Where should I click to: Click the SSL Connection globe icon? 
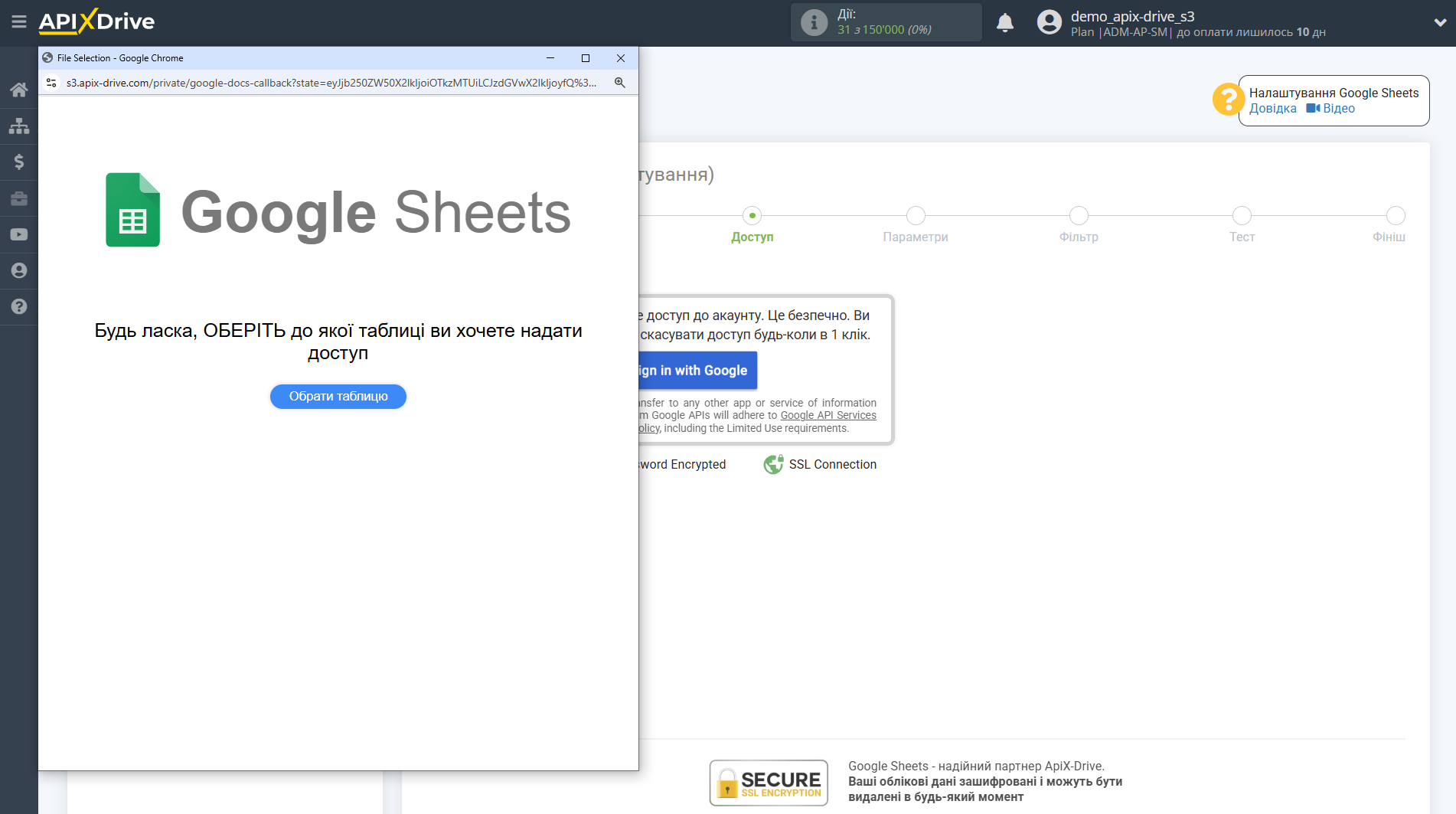[773, 464]
